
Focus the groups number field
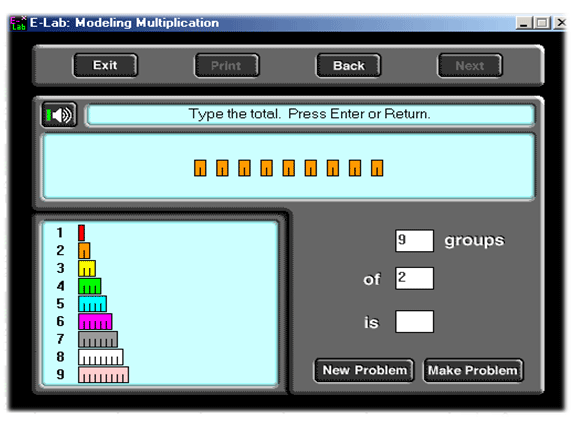[414, 241]
